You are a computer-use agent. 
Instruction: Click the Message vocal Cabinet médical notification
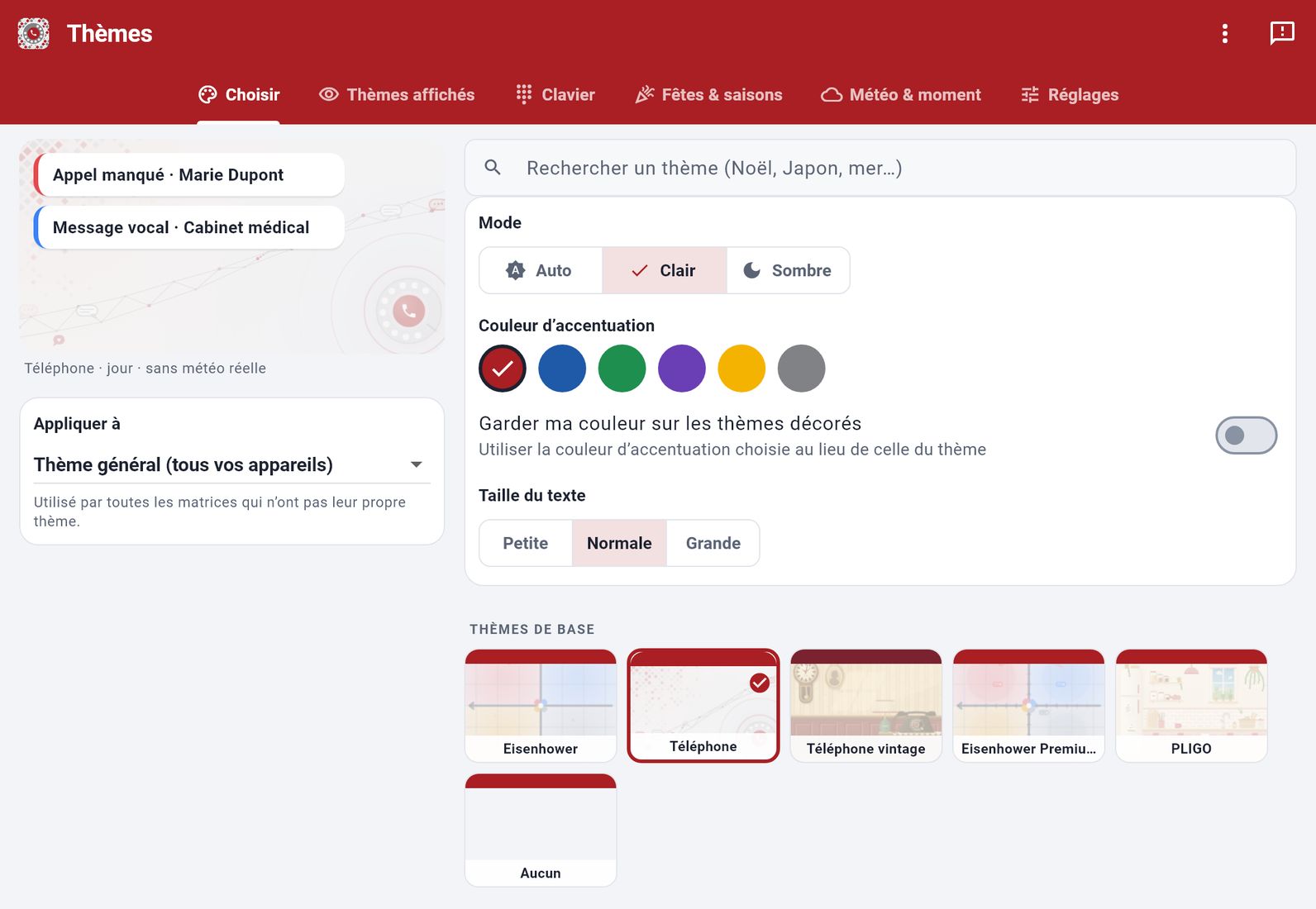point(189,227)
